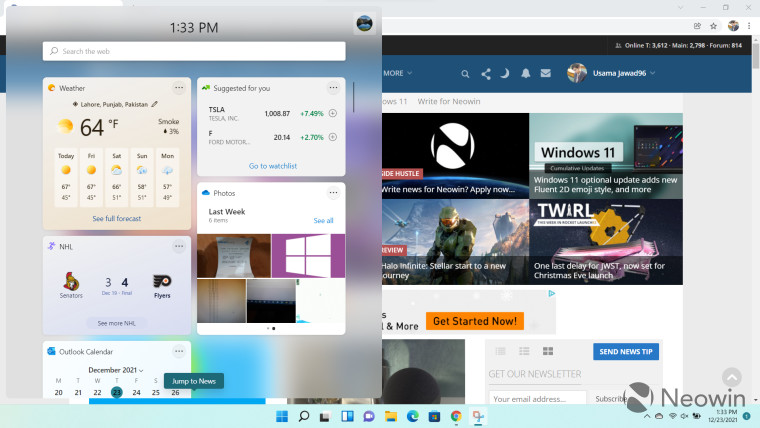The image size is (760, 428).
Task: Click the Widgets panel scrollbar
Action: (x=354, y=97)
